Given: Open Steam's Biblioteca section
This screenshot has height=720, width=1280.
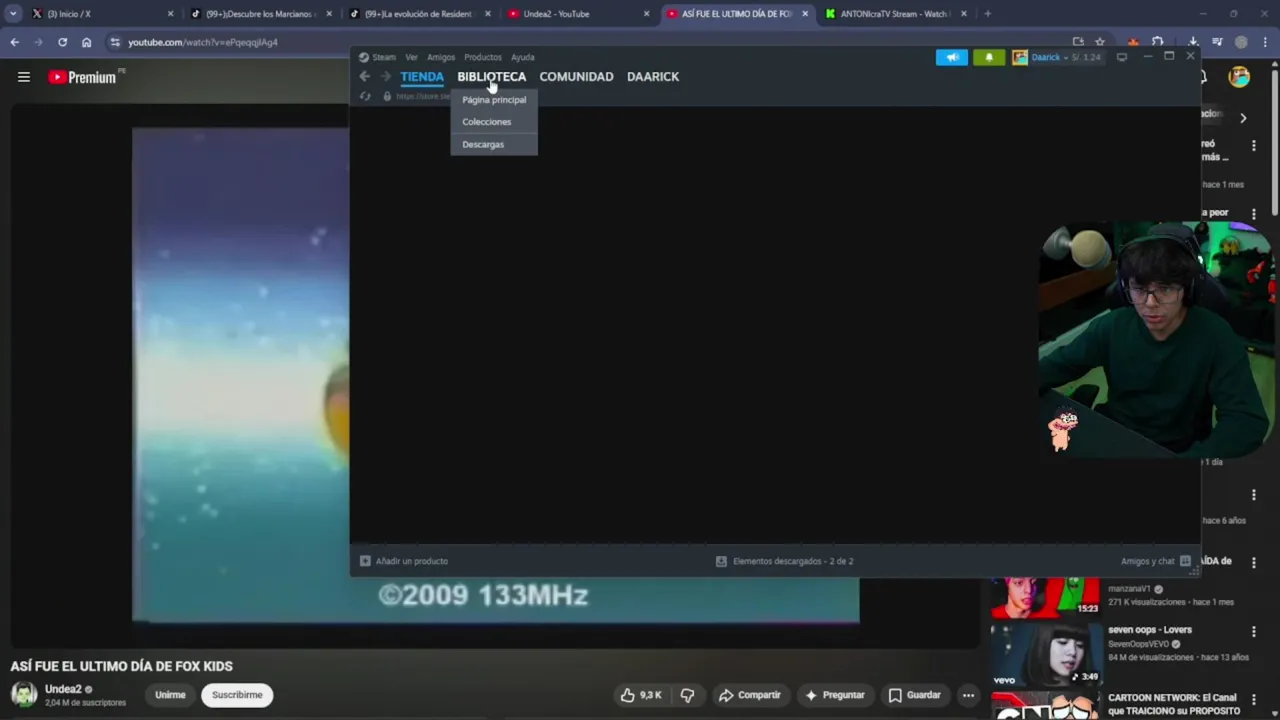Looking at the screenshot, I should [491, 76].
